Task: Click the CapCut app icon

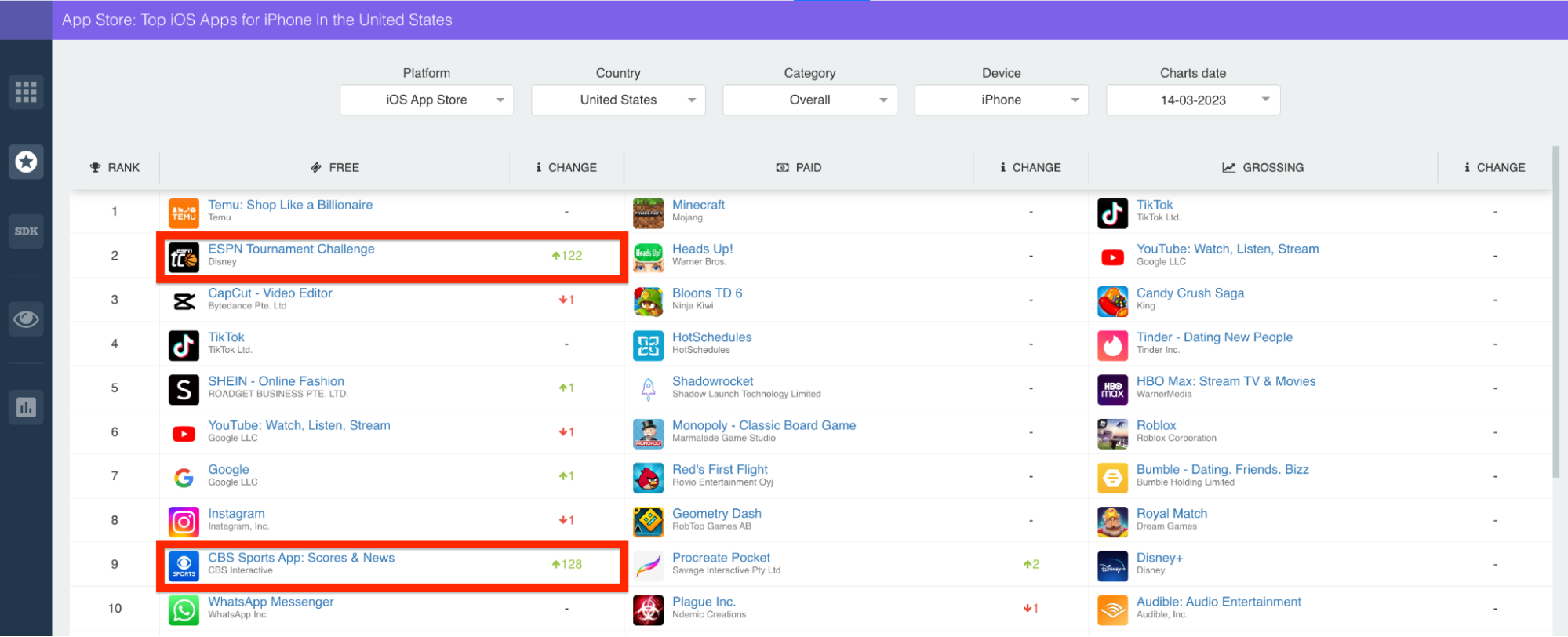Action: coord(184,301)
